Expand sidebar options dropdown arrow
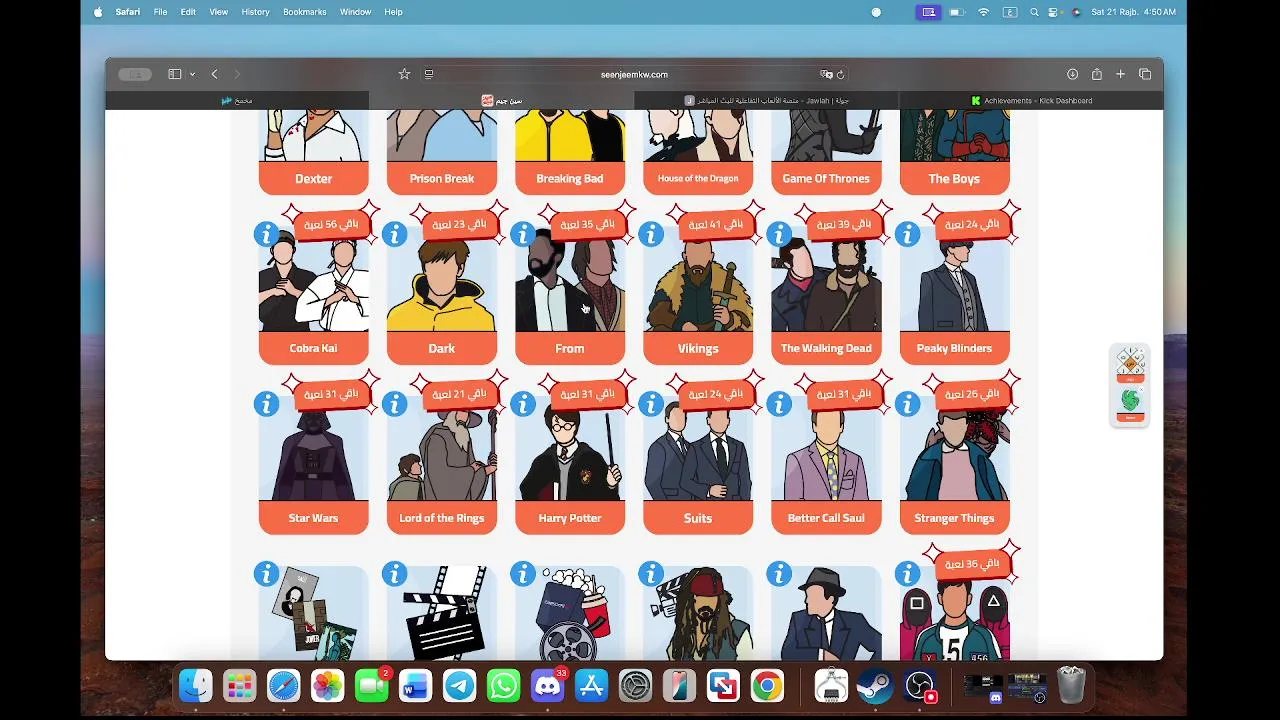The height and width of the screenshot is (720, 1280). coord(192,74)
